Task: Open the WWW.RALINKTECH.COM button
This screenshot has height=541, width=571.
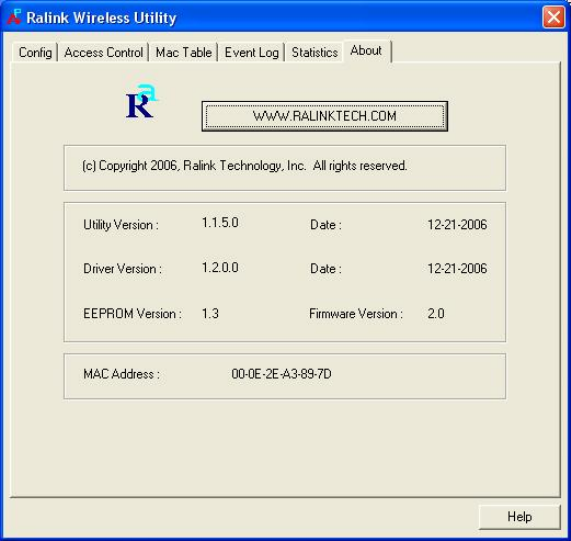Action: (324, 116)
